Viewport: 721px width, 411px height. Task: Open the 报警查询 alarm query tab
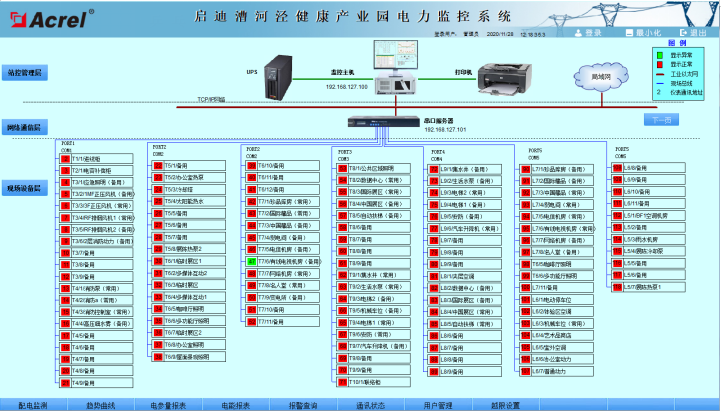point(303,404)
